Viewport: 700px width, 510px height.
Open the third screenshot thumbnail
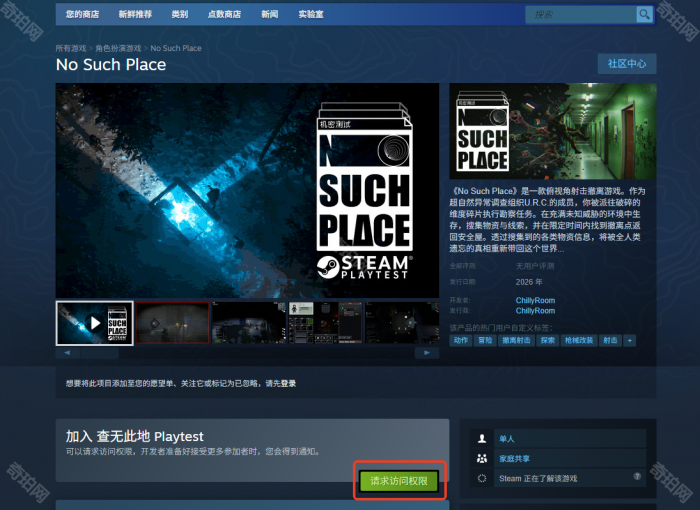click(249, 323)
